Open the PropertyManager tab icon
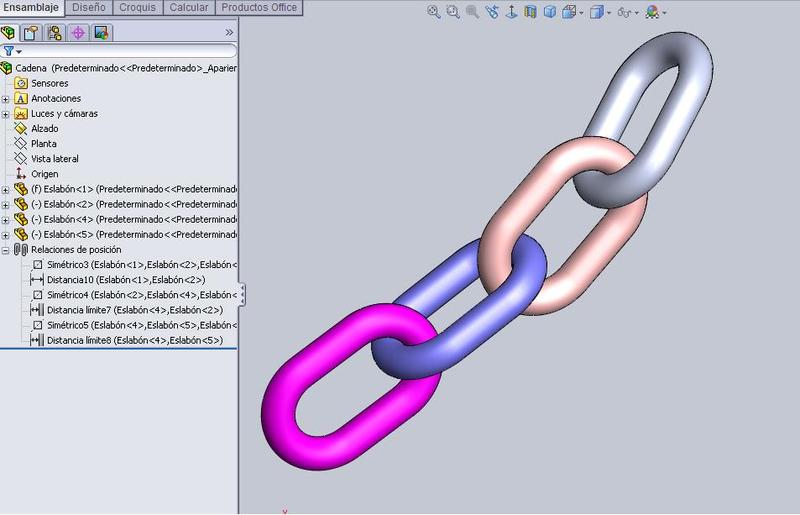This screenshot has height=515, width=800. point(31,32)
